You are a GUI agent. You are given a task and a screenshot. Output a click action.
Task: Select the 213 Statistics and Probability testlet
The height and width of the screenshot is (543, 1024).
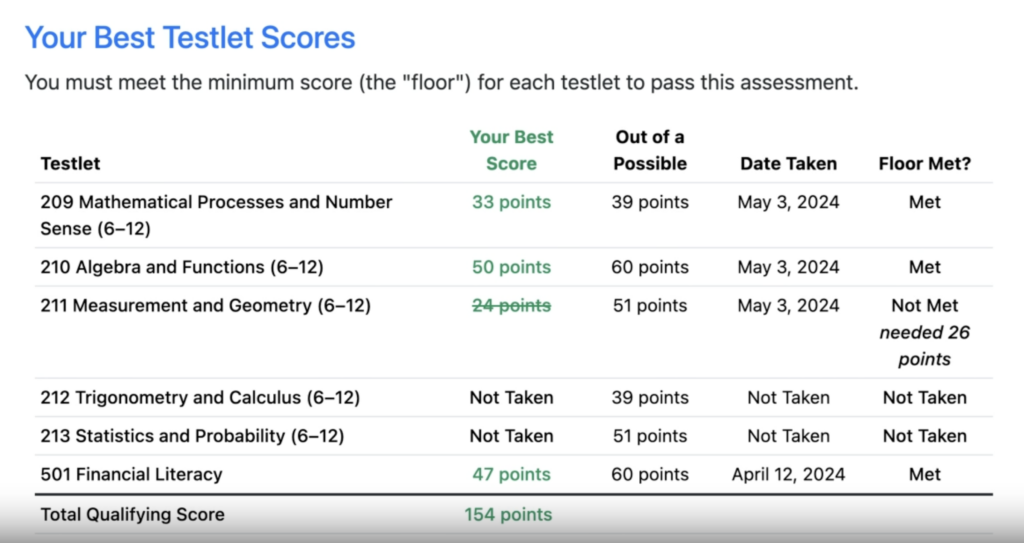click(192, 436)
